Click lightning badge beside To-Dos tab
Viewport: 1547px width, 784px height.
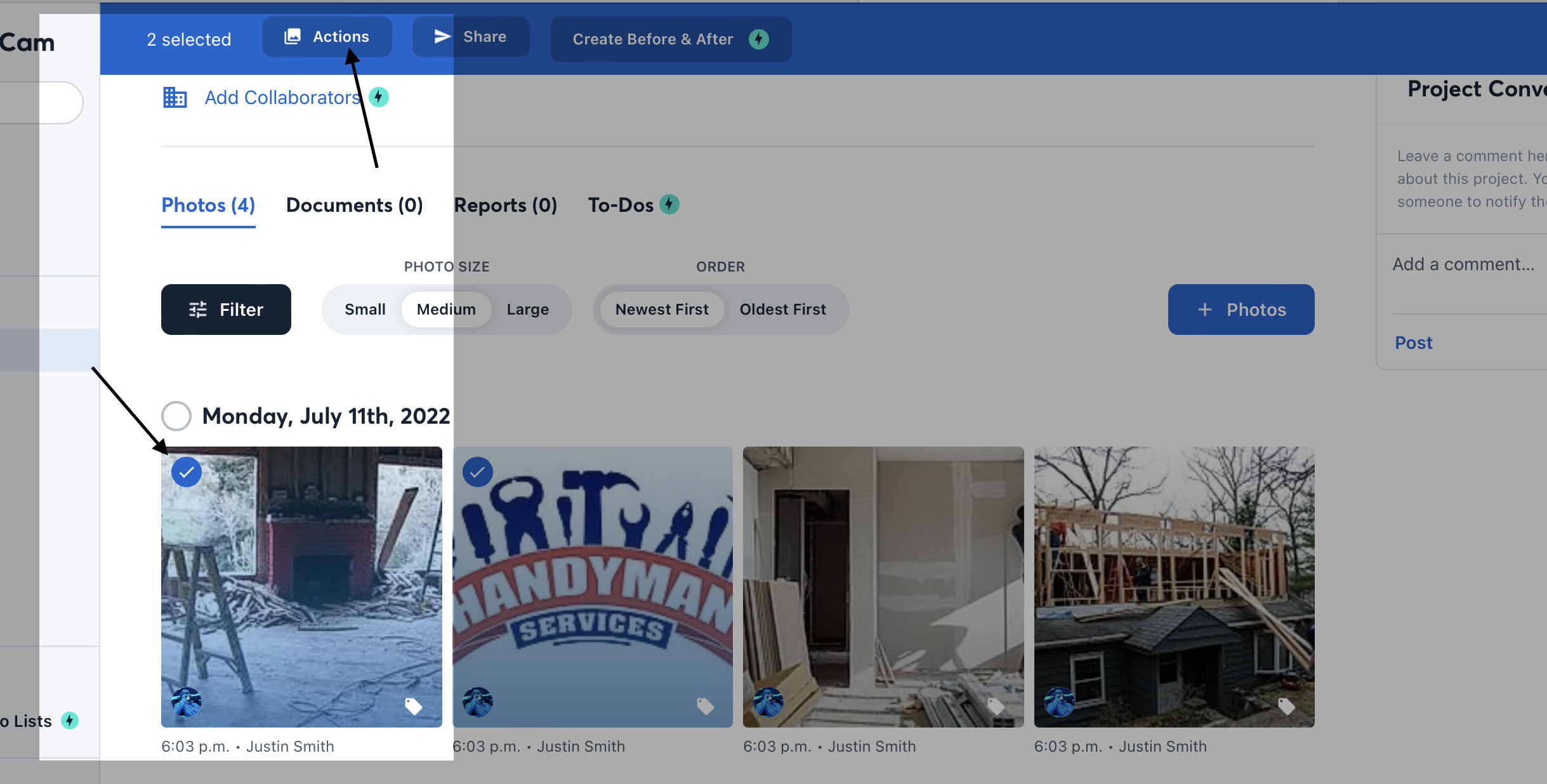pyautogui.click(x=669, y=204)
